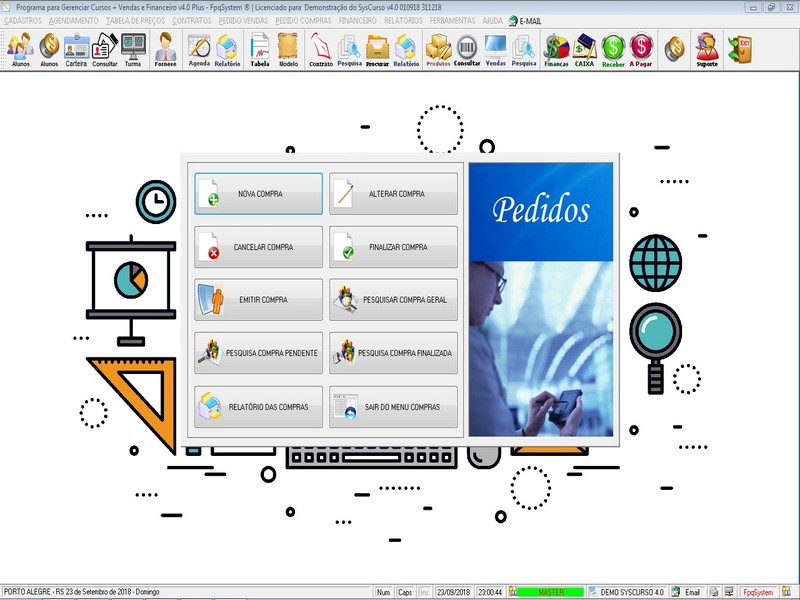This screenshot has width=800, height=600.
Task: Open the Turma monitor icon
Action: pyautogui.click(x=133, y=49)
